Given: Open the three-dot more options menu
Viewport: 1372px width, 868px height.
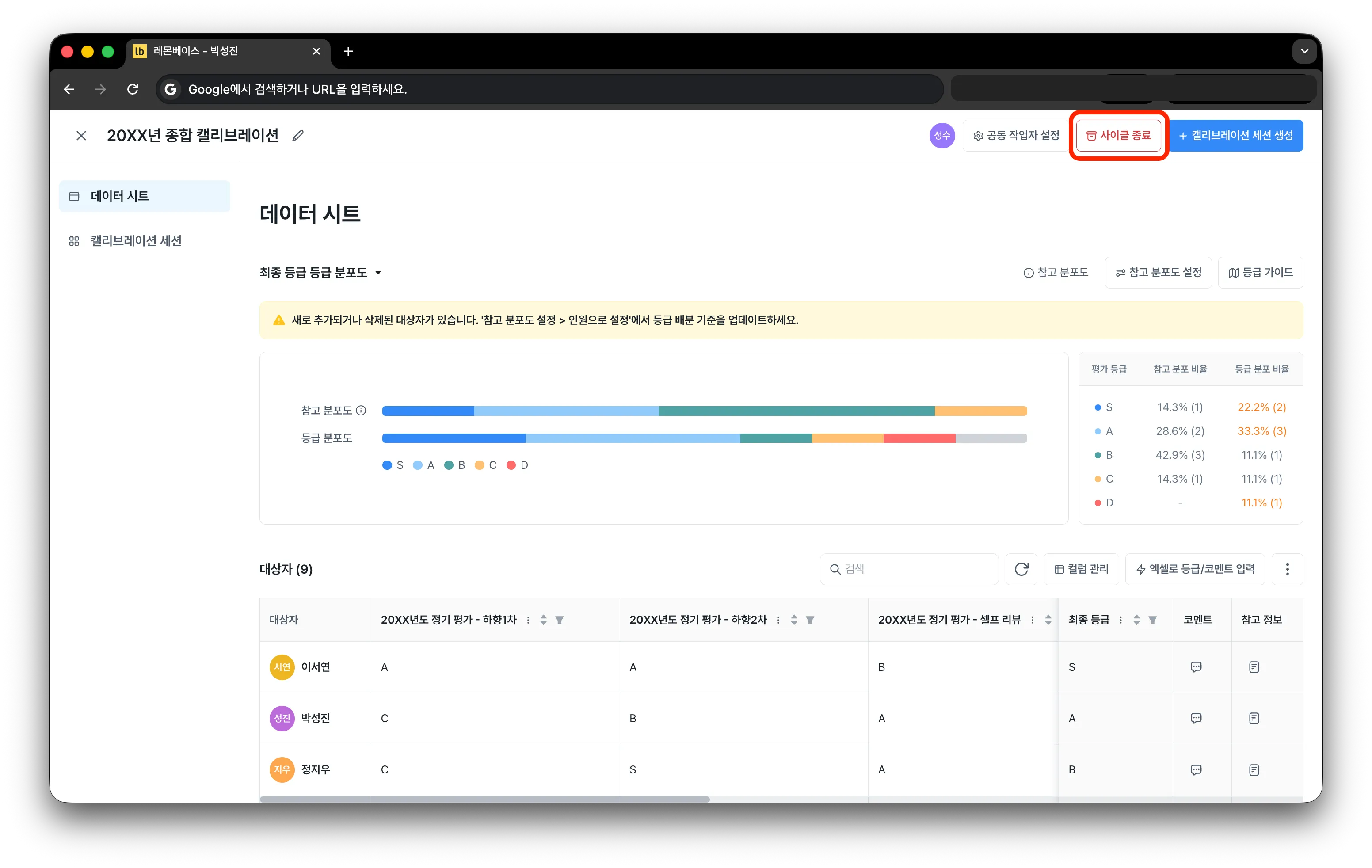Looking at the screenshot, I should click(x=1287, y=569).
